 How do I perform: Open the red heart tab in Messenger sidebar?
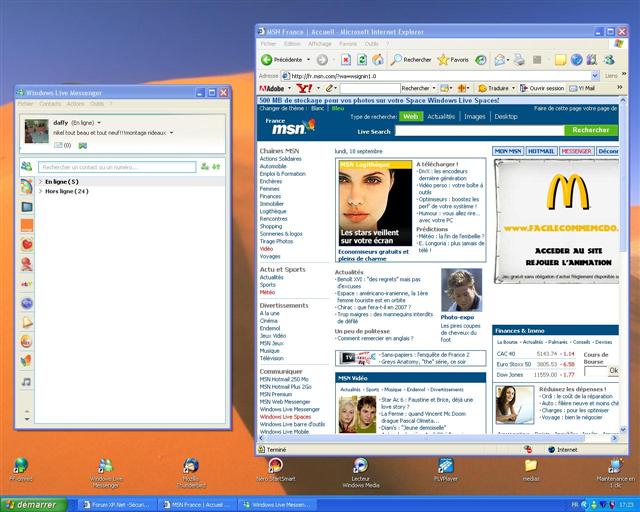point(27,244)
